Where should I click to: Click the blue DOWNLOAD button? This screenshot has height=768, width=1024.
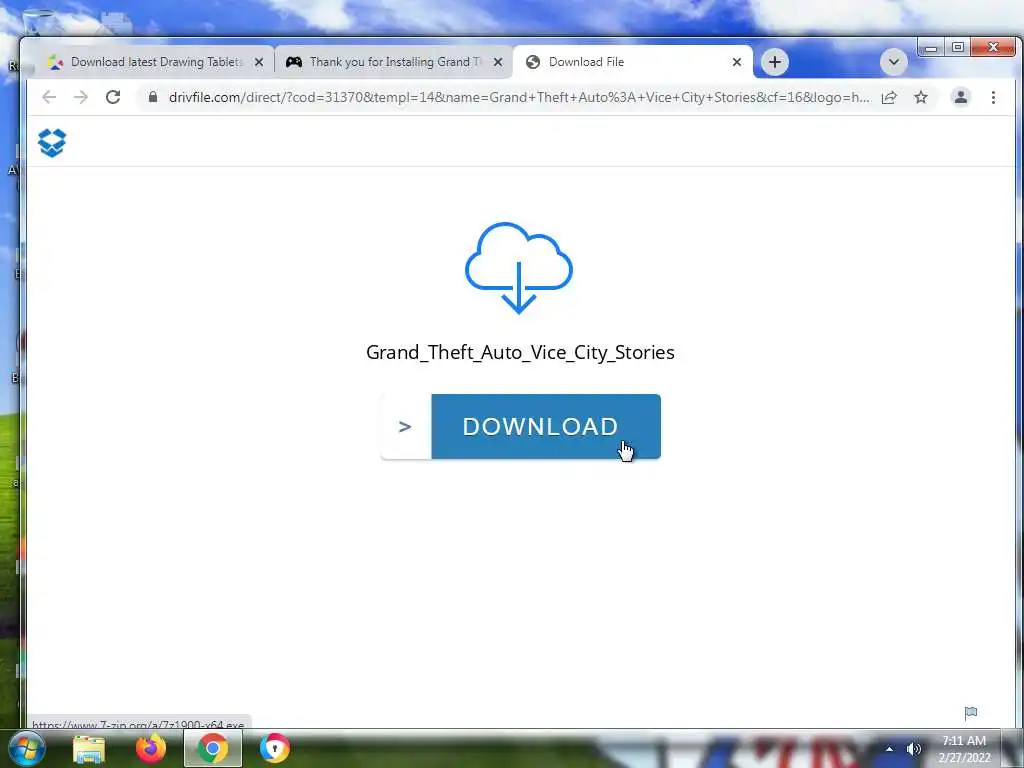(x=546, y=426)
